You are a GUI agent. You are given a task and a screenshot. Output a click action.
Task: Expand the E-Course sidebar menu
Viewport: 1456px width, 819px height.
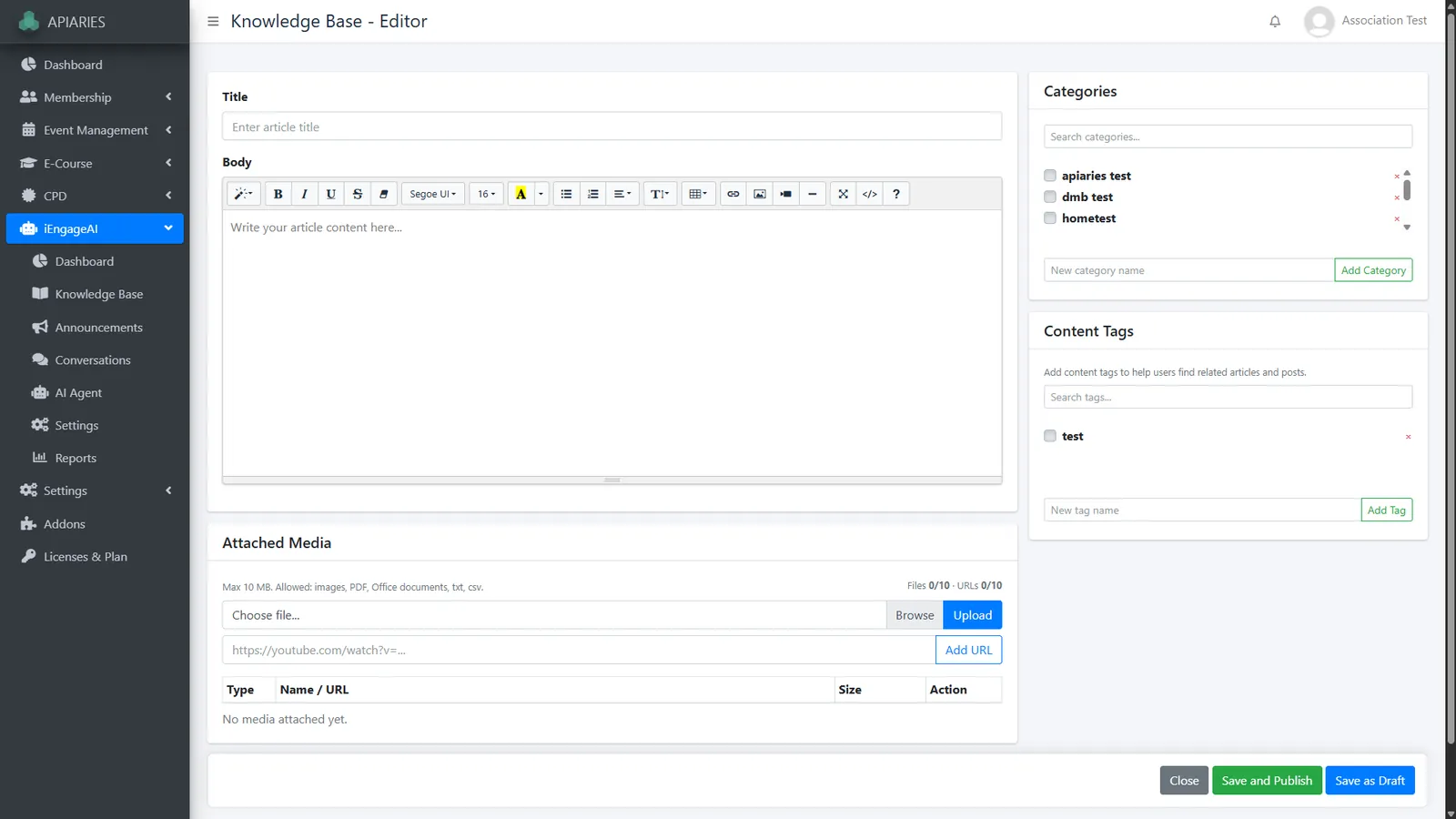[x=95, y=164]
